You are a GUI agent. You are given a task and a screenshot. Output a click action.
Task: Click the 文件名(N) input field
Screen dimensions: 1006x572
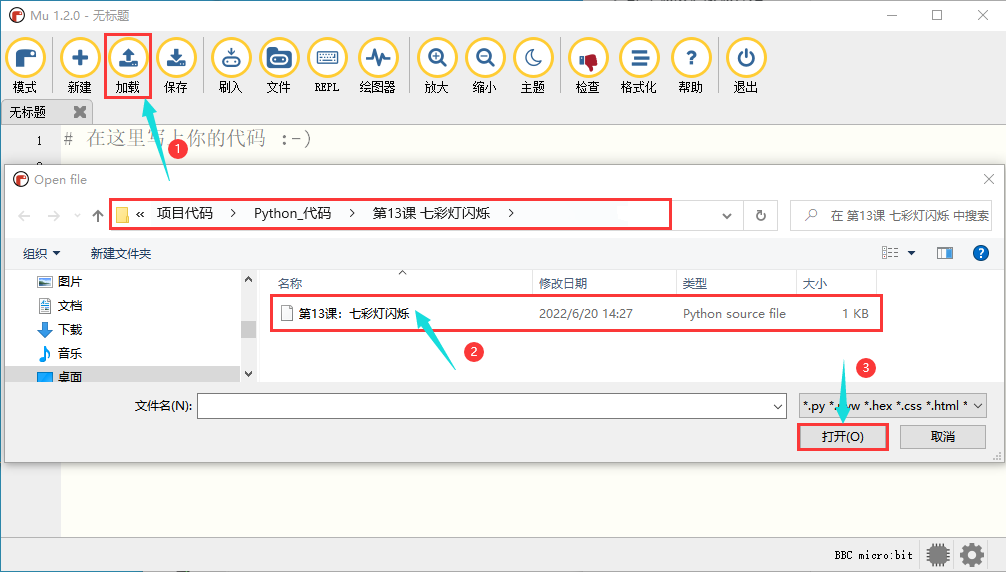(x=491, y=406)
